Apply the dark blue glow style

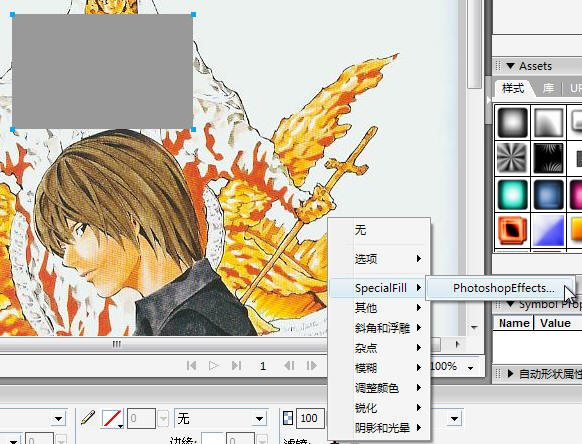tap(549, 195)
